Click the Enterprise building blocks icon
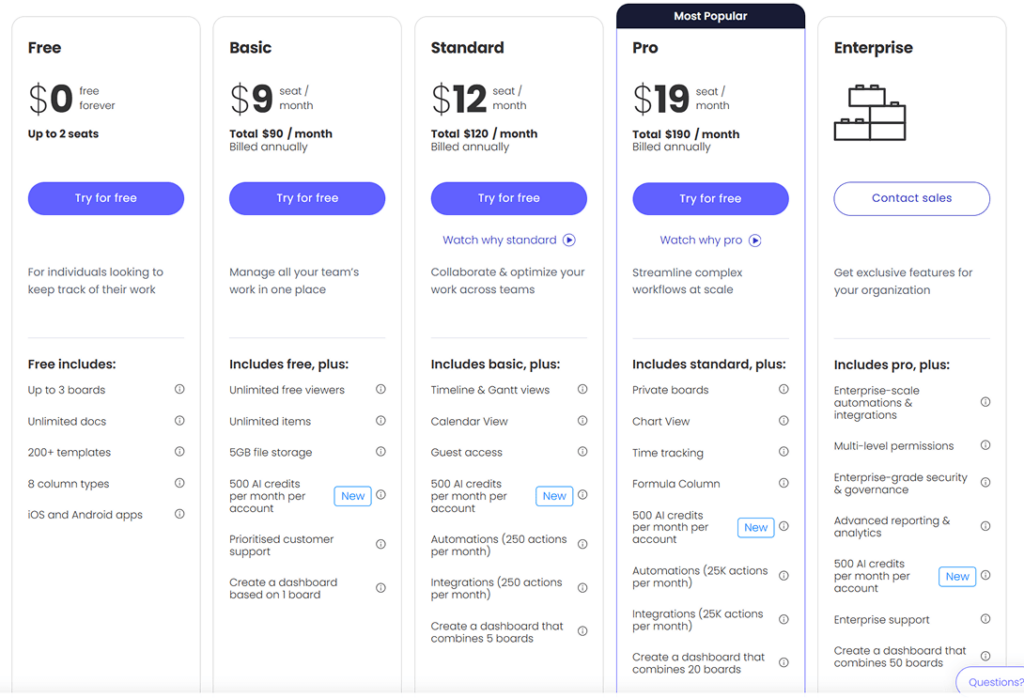Viewport: 1024px width, 698px height. pos(870,112)
